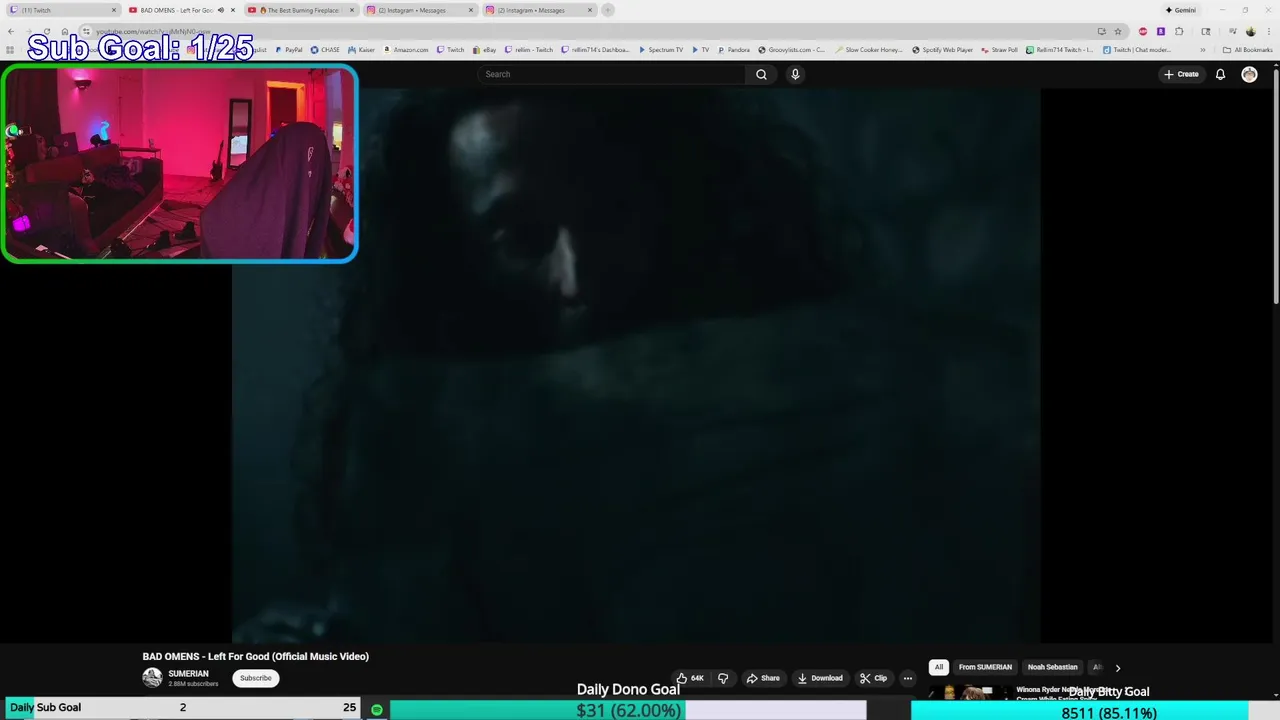This screenshot has width=1280, height=720.
Task: Open Chrome three-dot menu
Action: [1268, 31]
